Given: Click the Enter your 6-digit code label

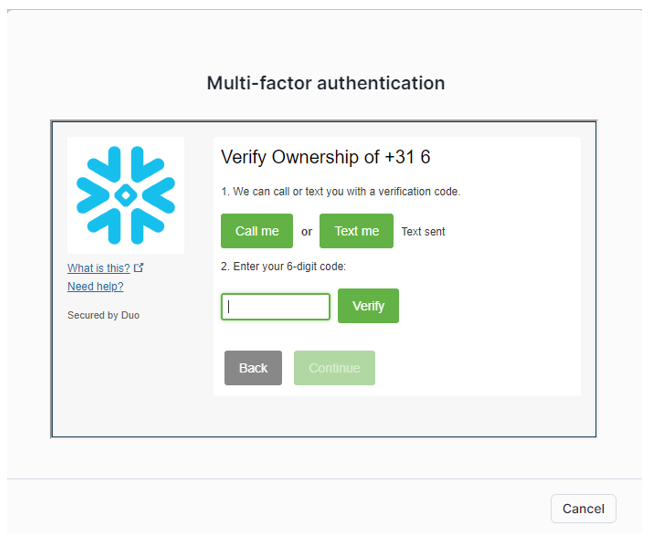Looking at the screenshot, I should (283, 266).
